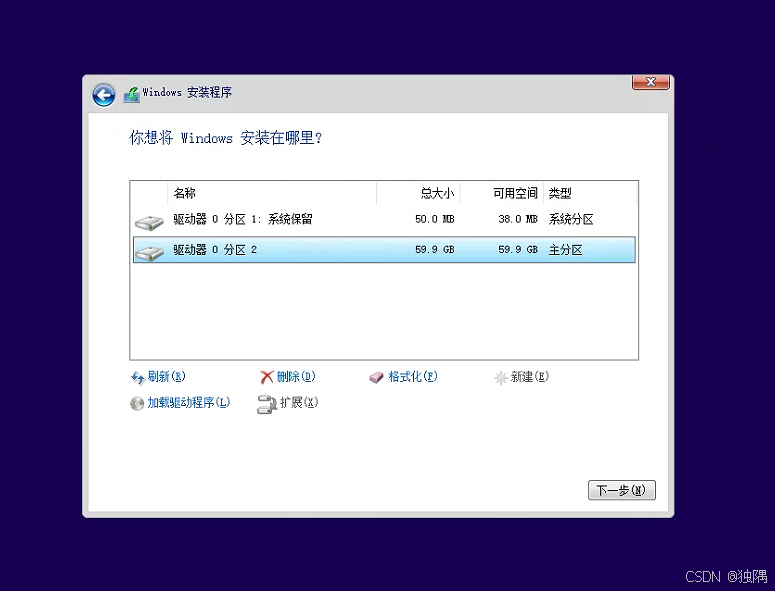Click the 刷新(R) link
Screen dimensions: 775x591
pos(167,377)
